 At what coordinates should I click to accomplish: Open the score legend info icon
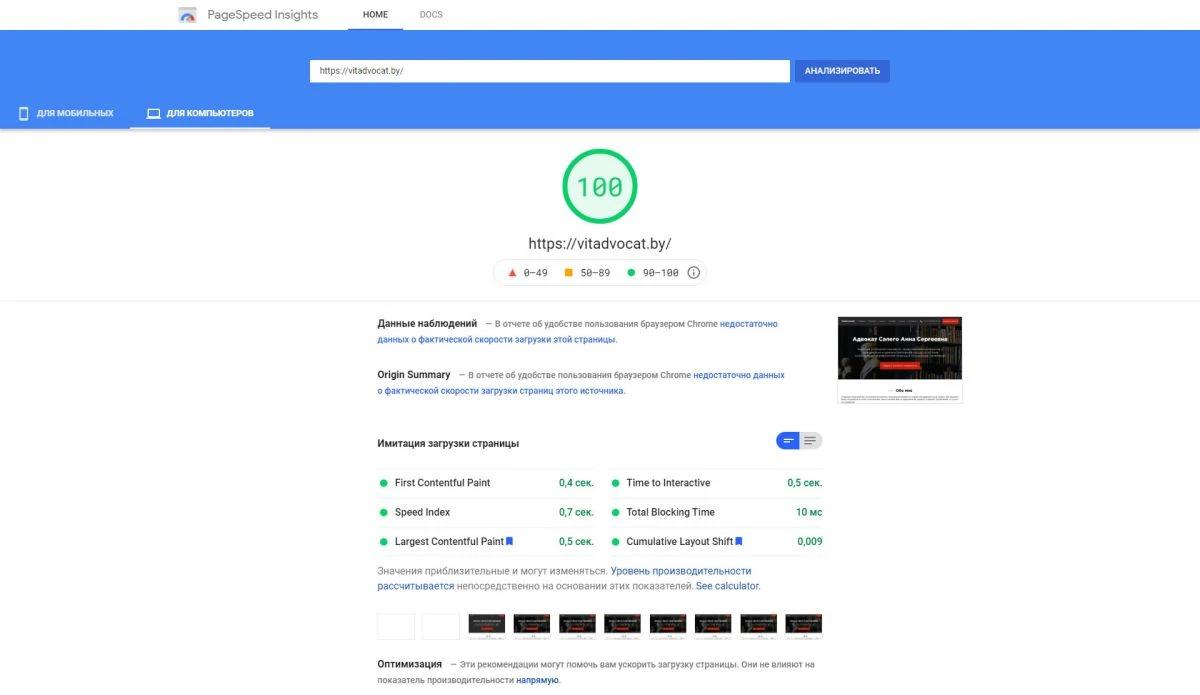coord(694,273)
